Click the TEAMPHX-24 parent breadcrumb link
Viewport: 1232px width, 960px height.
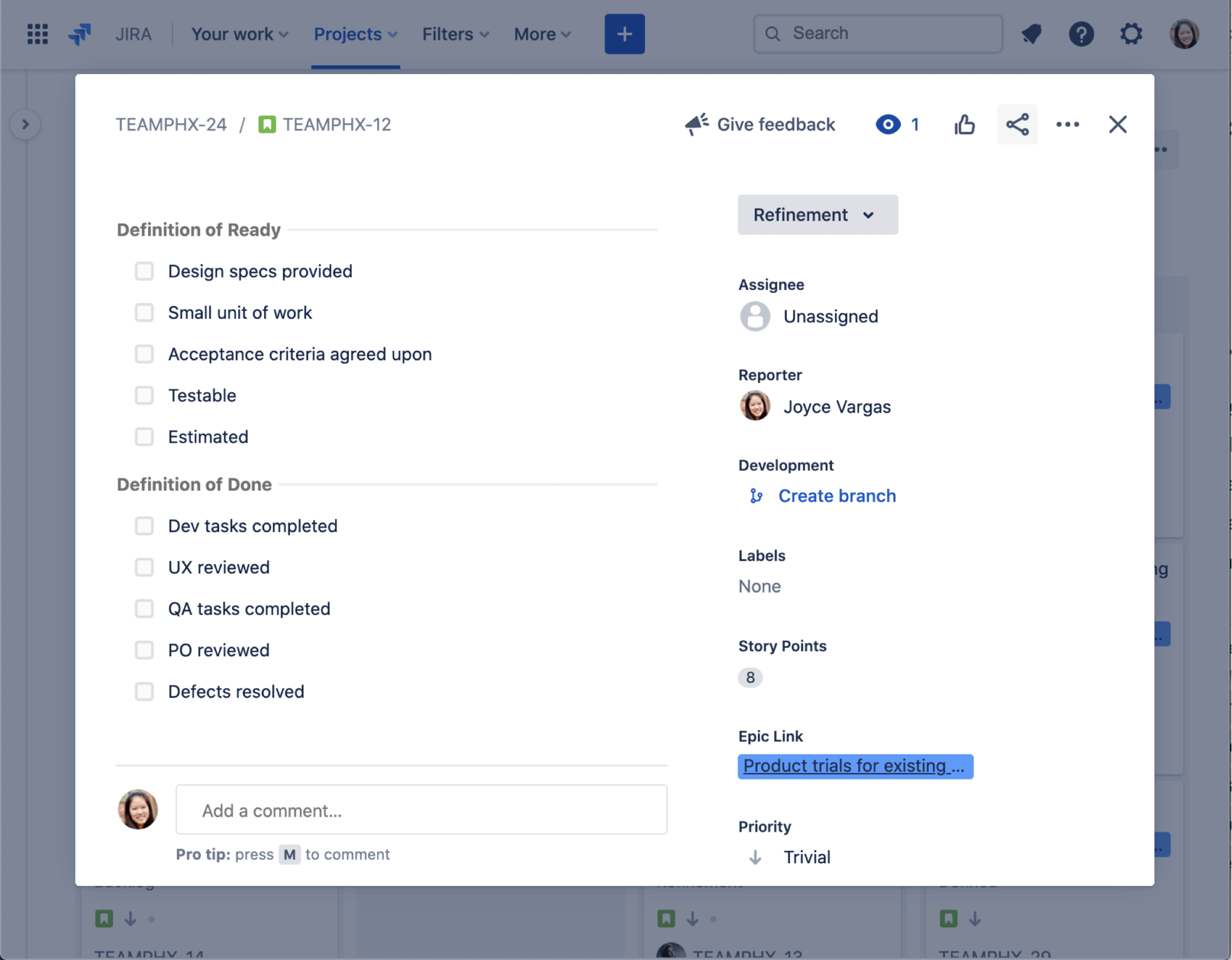(x=170, y=123)
